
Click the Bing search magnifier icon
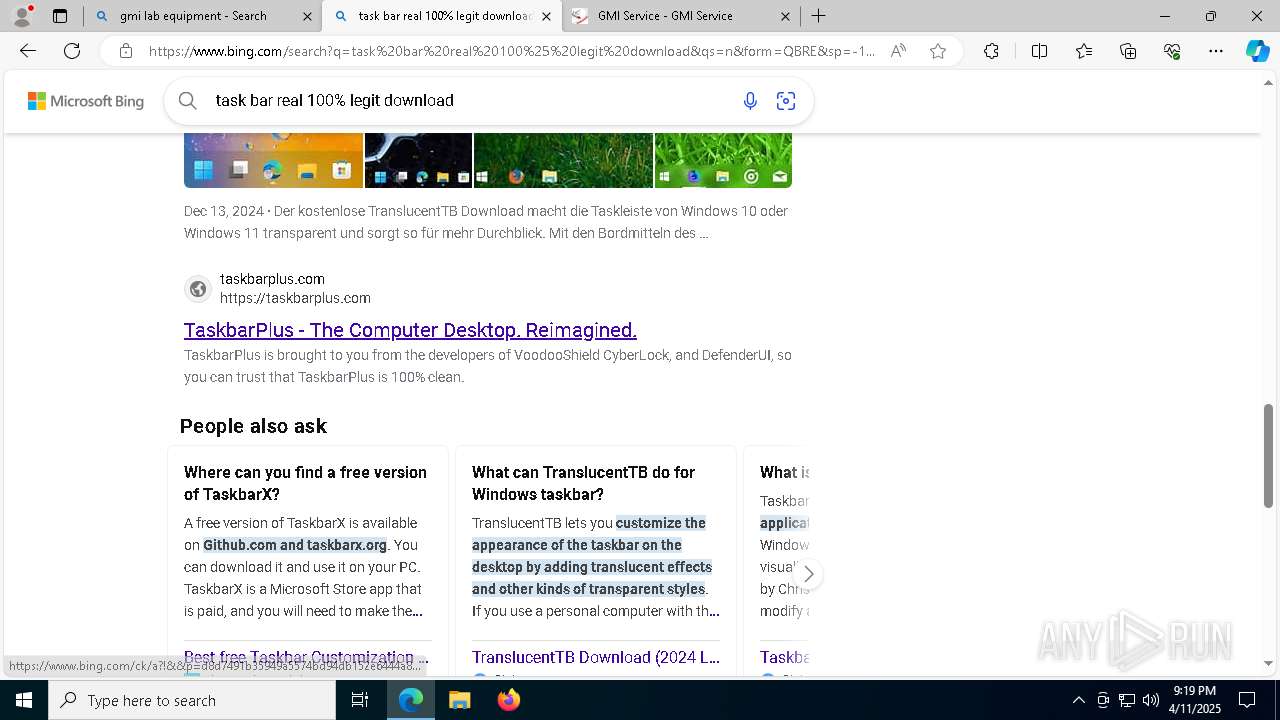click(x=187, y=100)
